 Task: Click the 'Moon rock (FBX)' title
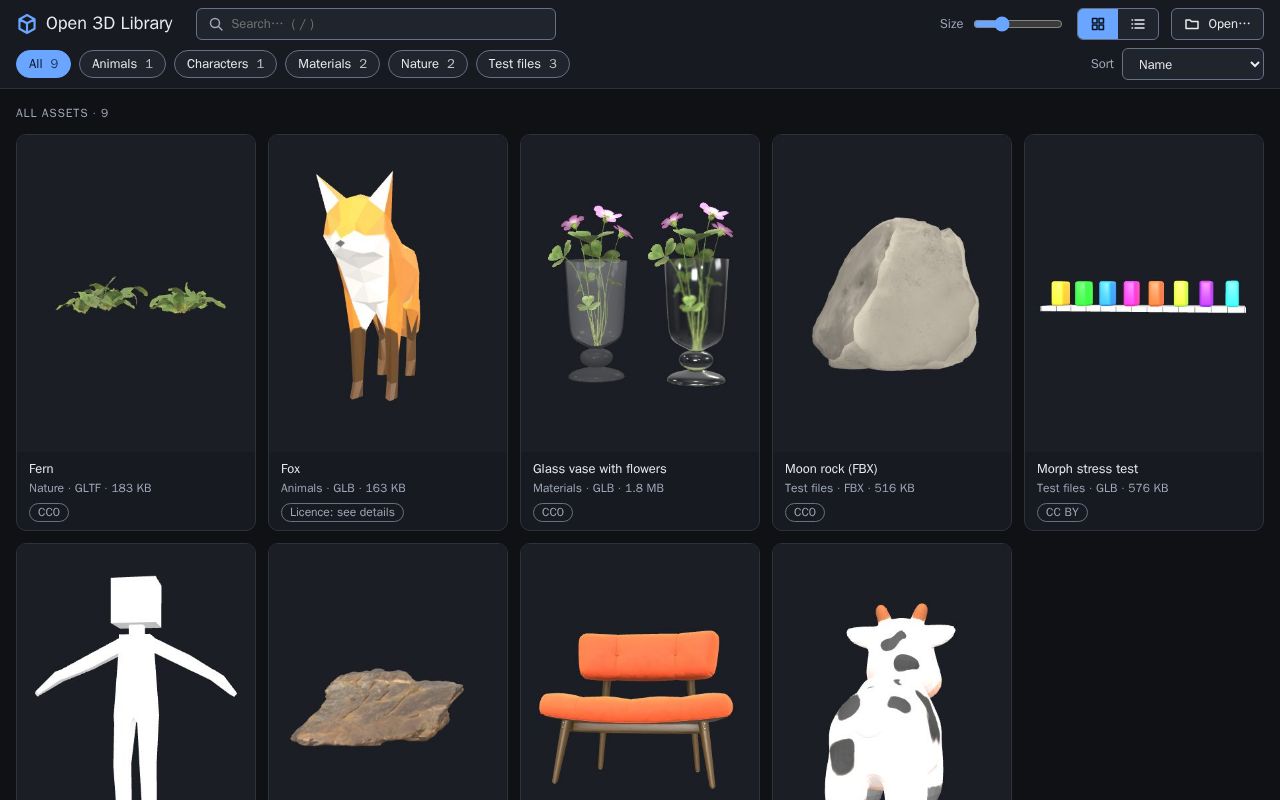(x=831, y=469)
